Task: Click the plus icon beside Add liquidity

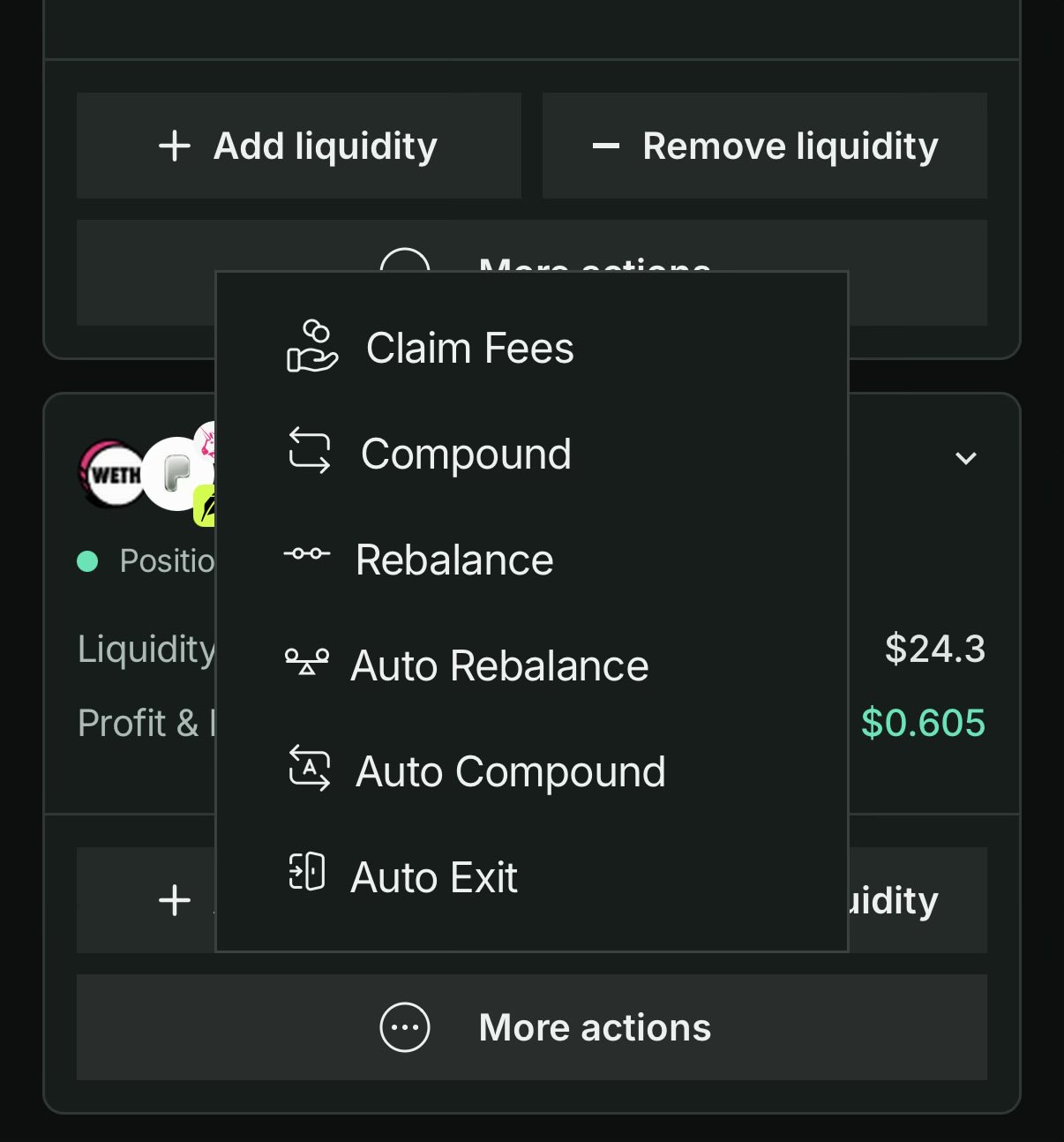Action: (175, 146)
